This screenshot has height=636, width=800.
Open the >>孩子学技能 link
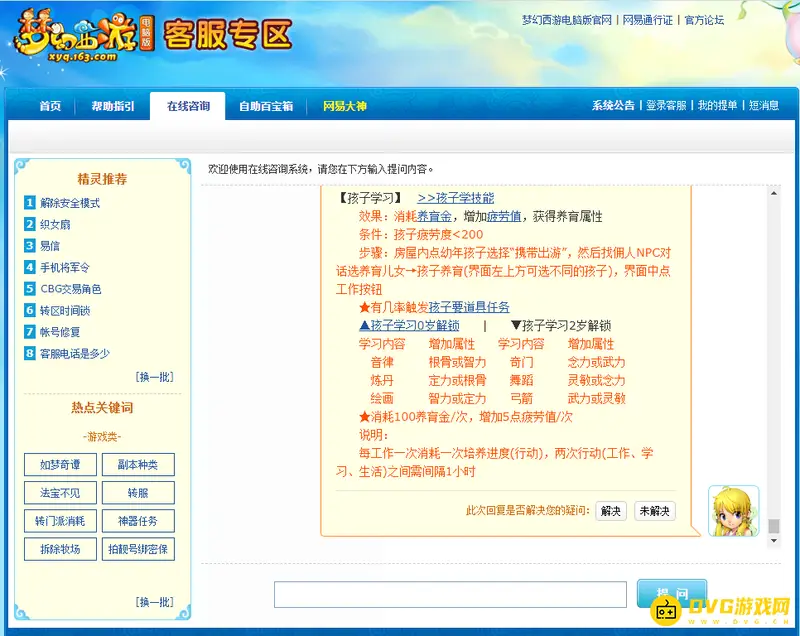[456, 198]
